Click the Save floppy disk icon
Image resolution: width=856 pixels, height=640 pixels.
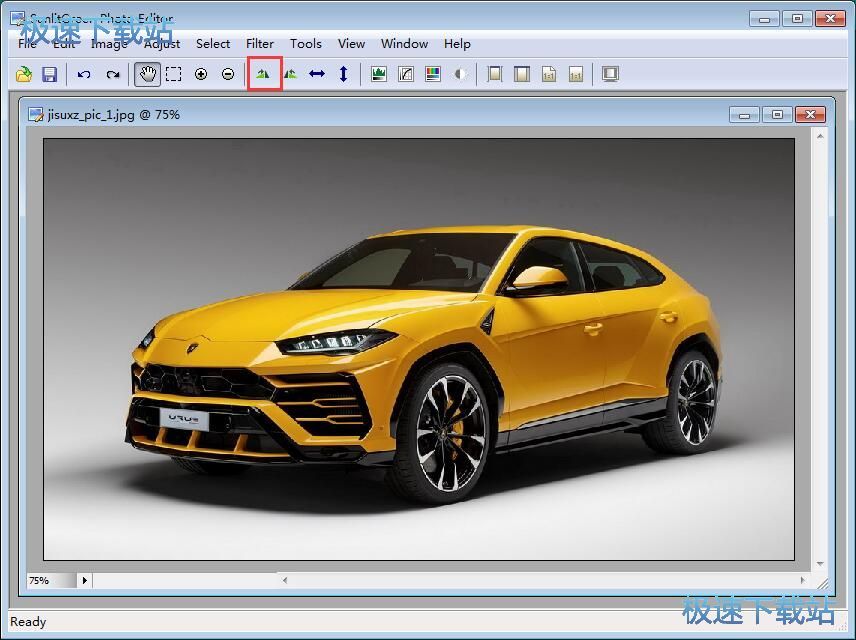click(x=49, y=74)
